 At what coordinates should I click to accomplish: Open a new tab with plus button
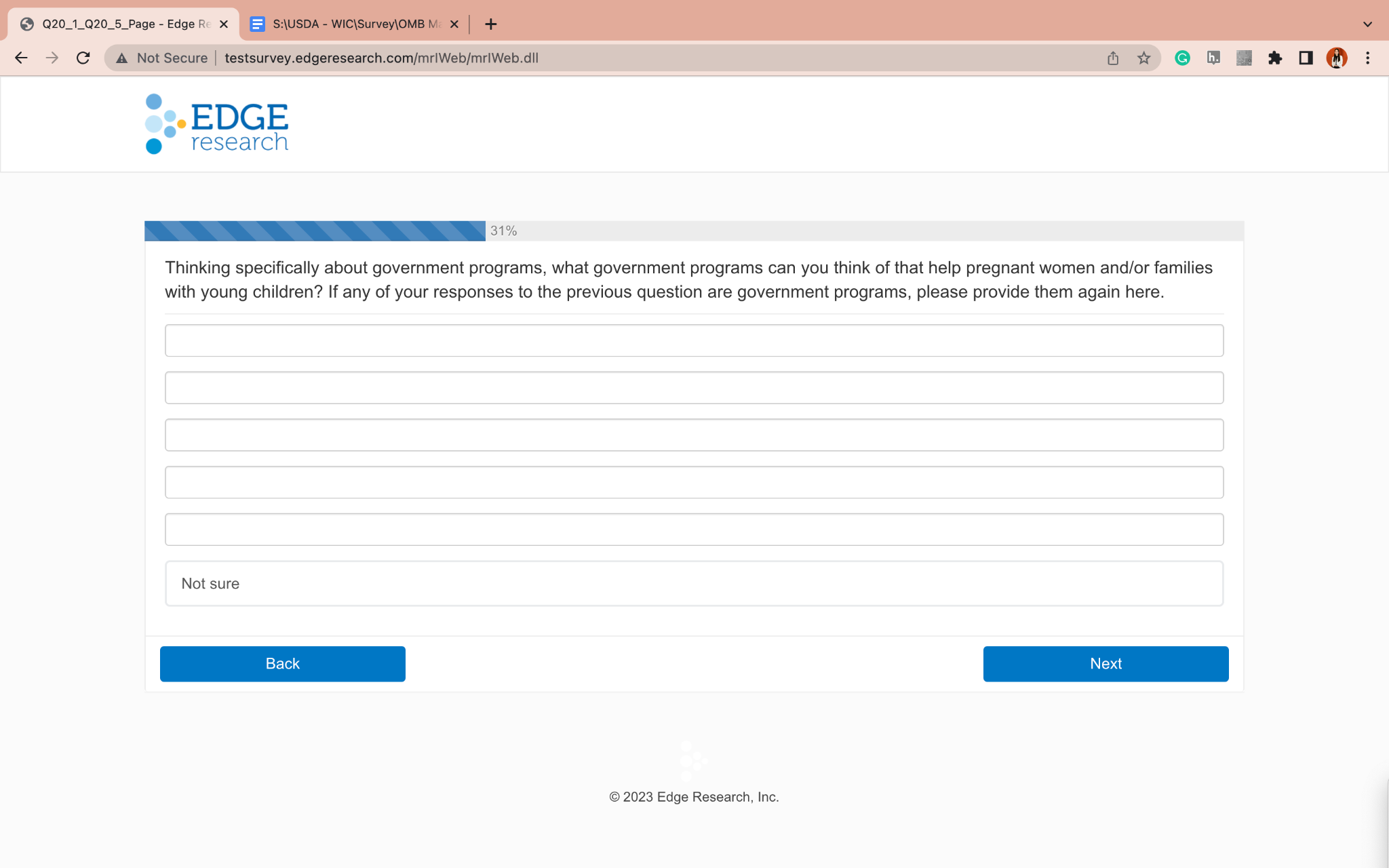[x=491, y=24]
